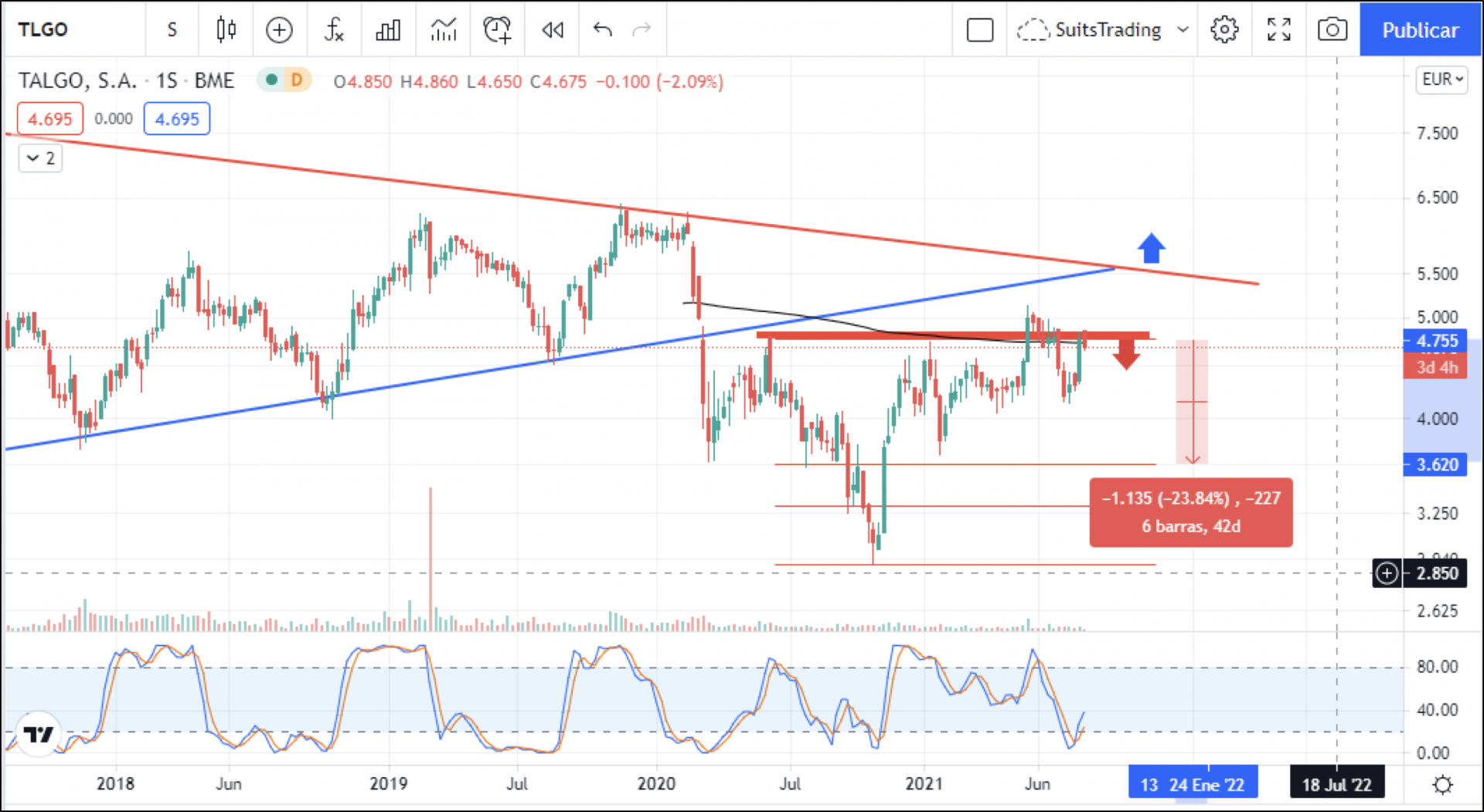
Task: Open the EUR currency dropdown
Action: coord(1442,80)
